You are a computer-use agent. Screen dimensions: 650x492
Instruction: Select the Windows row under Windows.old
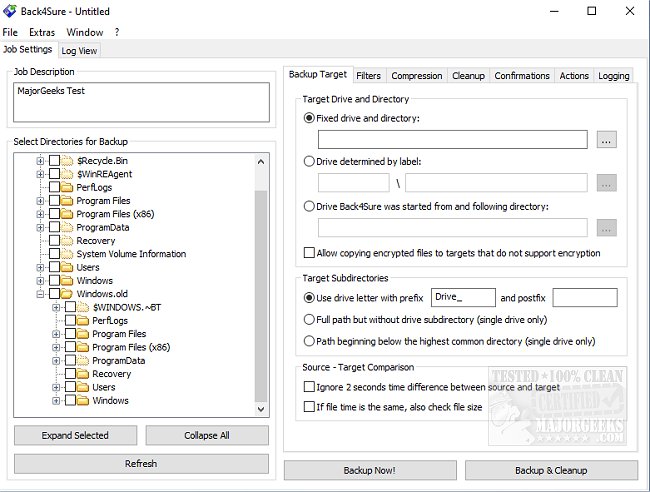(110, 400)
